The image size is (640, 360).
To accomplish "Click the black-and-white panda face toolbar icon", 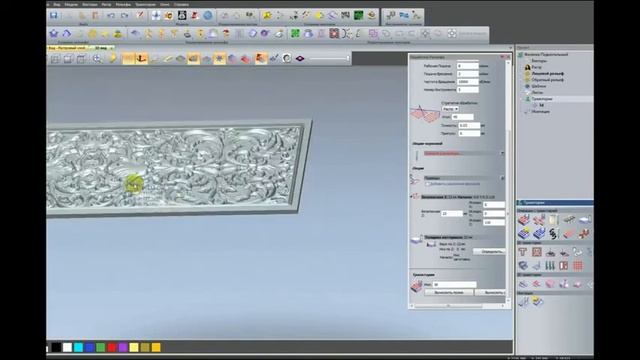I will click(x=182, y=16).
